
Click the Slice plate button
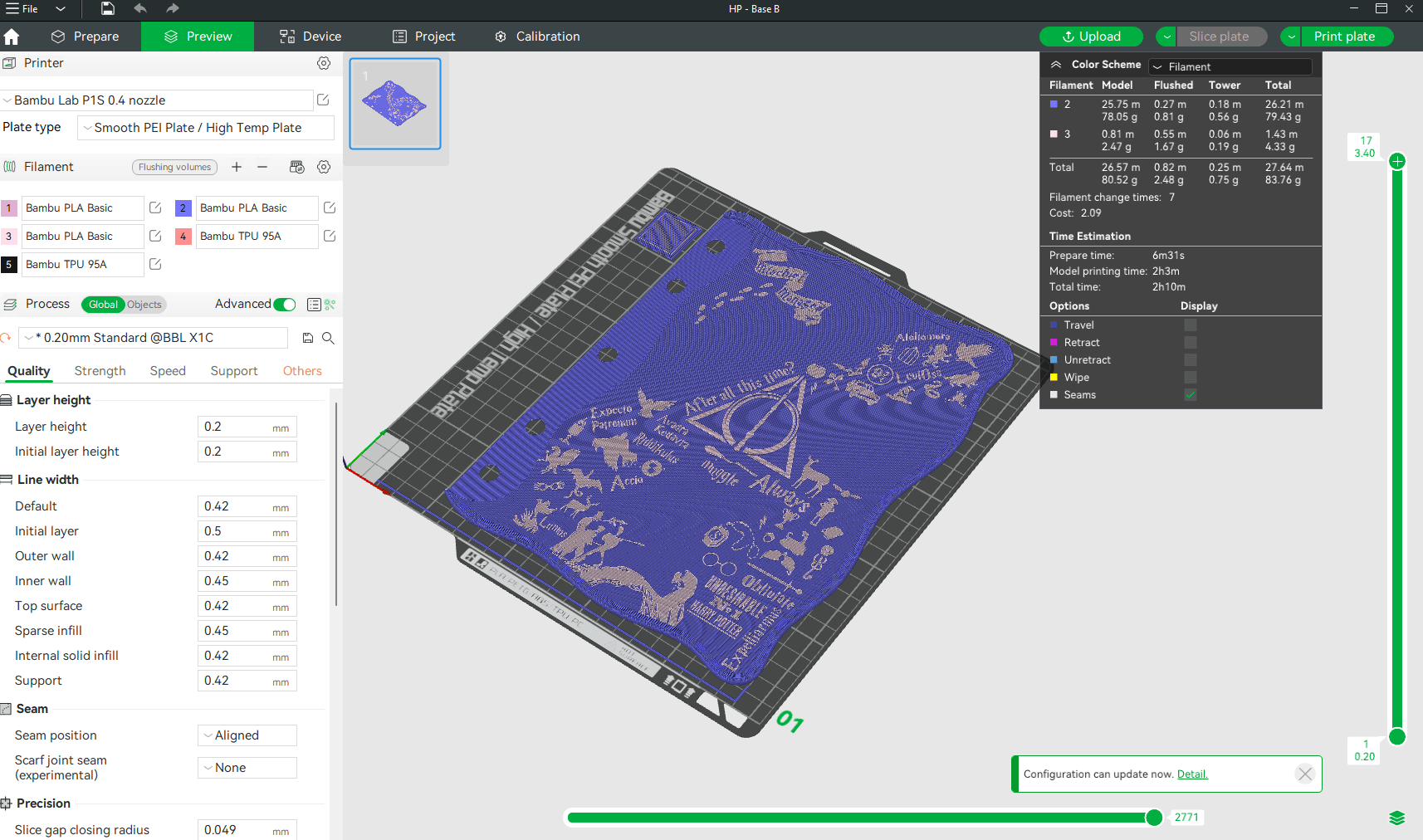point(1222,37)
